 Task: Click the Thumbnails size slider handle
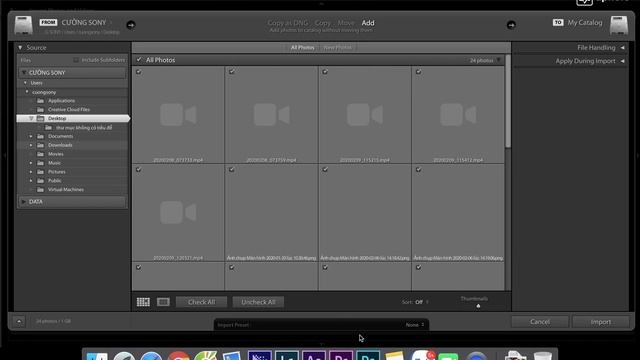[478, 306]
